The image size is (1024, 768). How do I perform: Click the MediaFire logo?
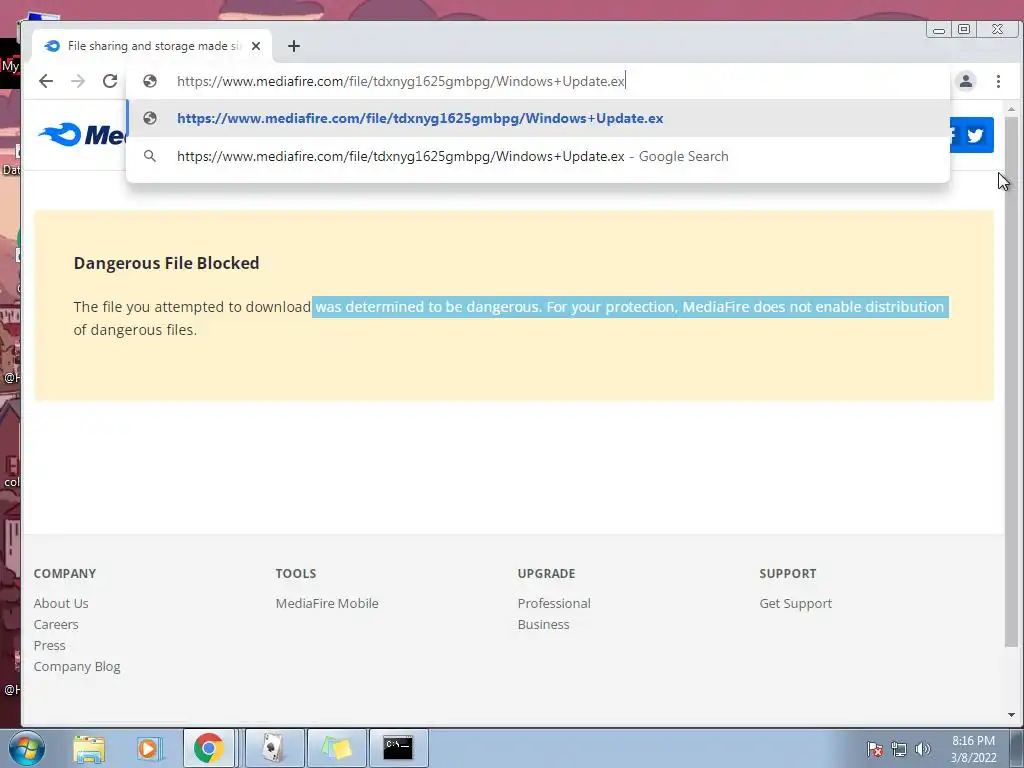click(x=82, y=135)
